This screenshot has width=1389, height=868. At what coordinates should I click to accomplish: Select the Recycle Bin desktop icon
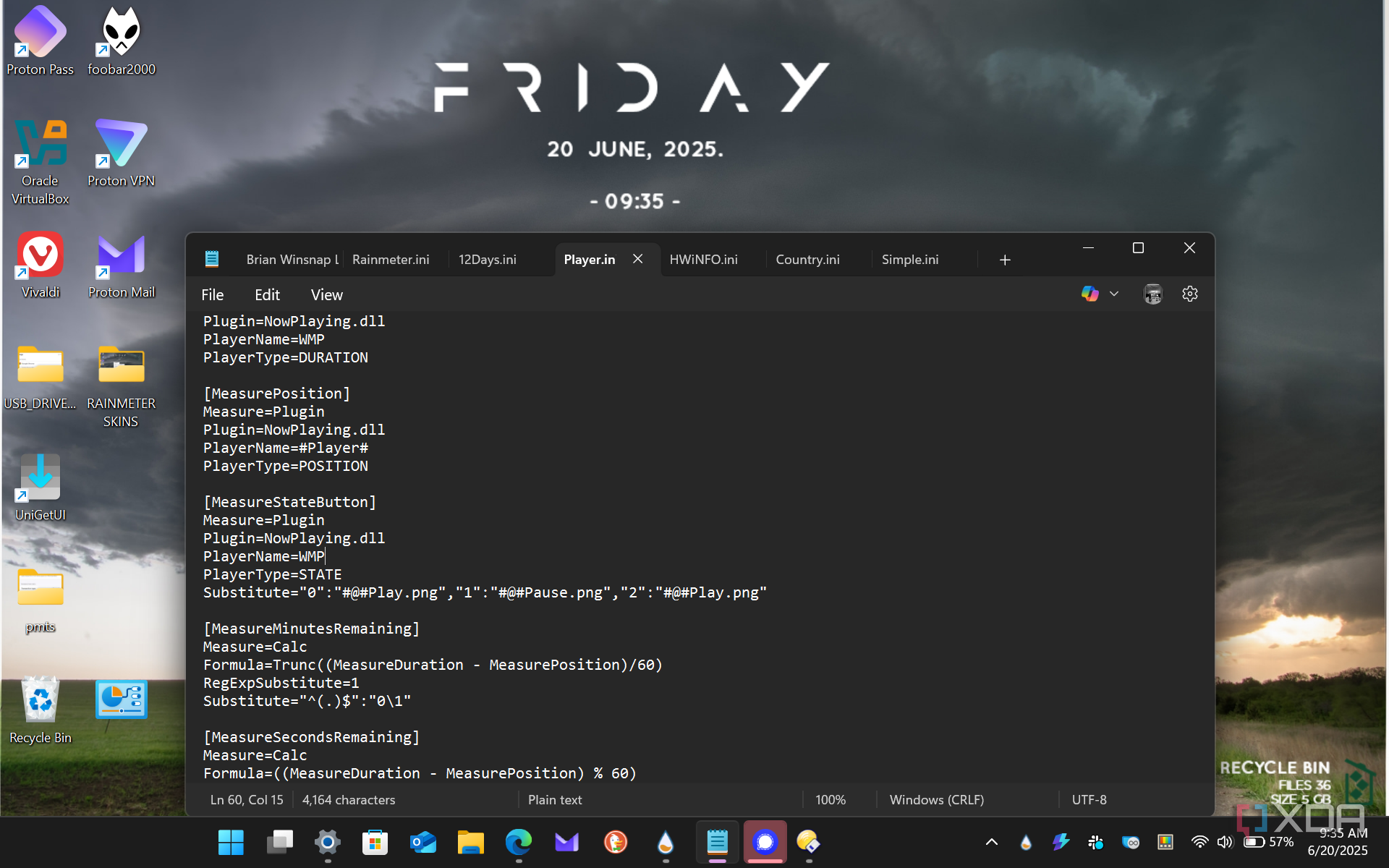click(x=41, y=710)
